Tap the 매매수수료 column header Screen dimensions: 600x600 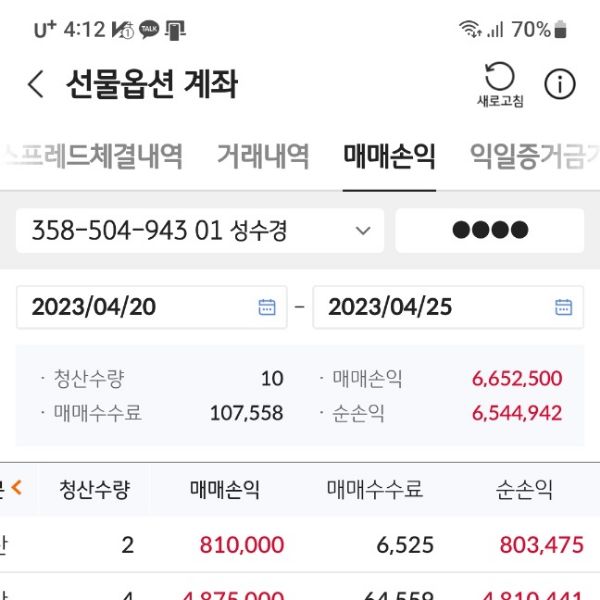click(x=375, y=490)
